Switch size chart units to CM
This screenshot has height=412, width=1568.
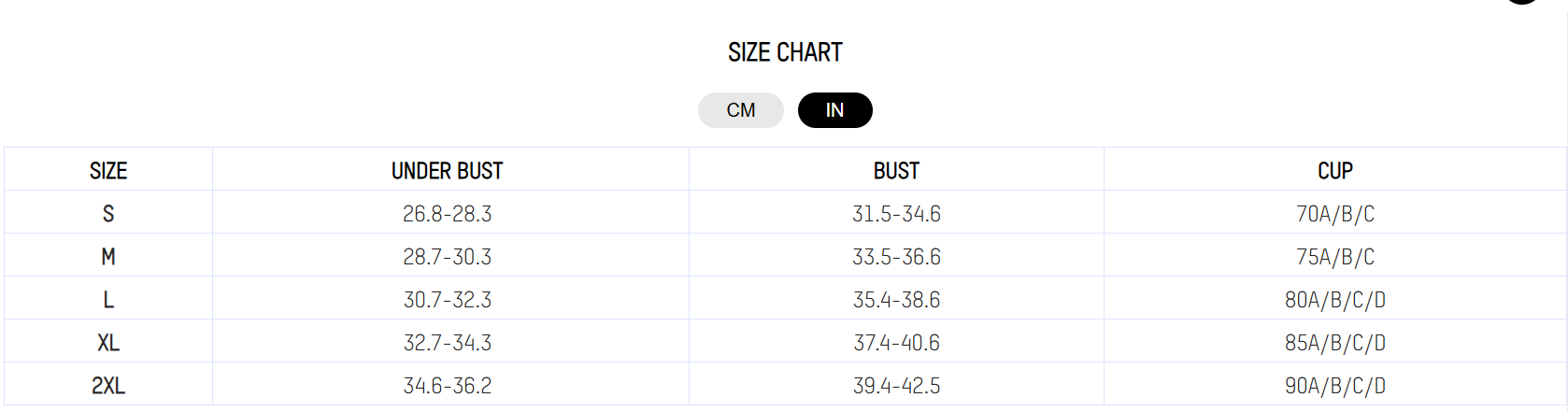tap(740, 110)
